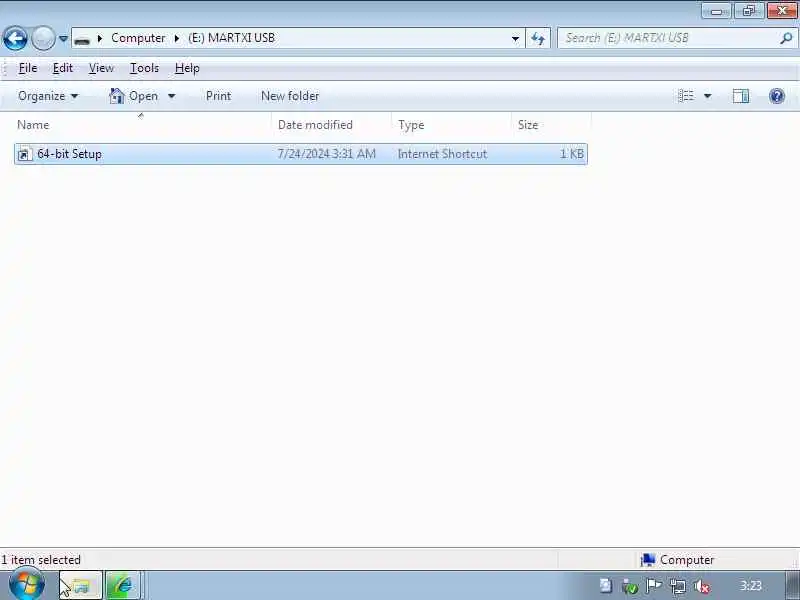The image size is (800, 600).
Task: Go back with the Back arrow button
Action: pyautogui.click(x=15, y=38)
